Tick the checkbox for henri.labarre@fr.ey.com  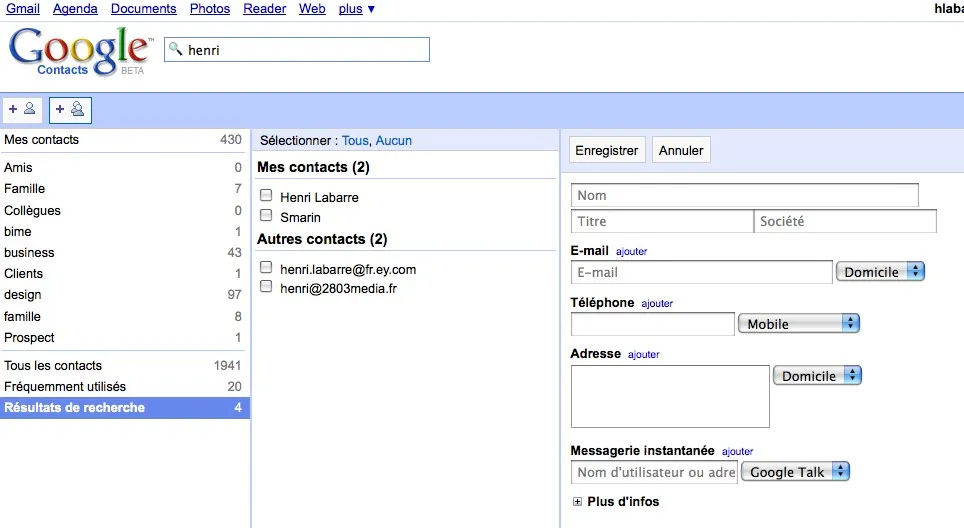click(x=266, y=267)
